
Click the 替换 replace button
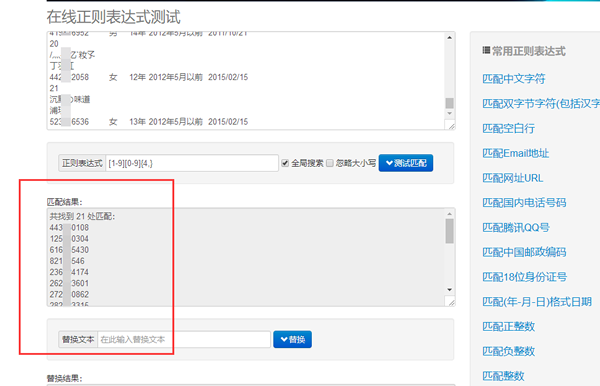click(292, 339)
